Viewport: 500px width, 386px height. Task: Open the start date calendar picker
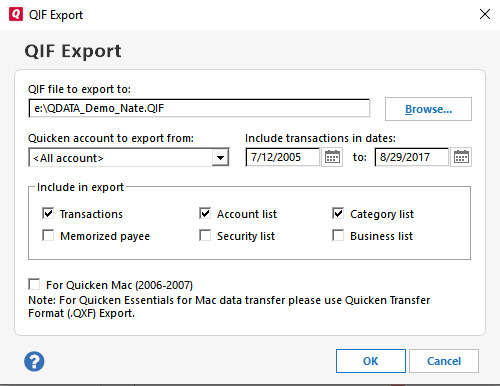pyautogui.click(x=332, y=157)
